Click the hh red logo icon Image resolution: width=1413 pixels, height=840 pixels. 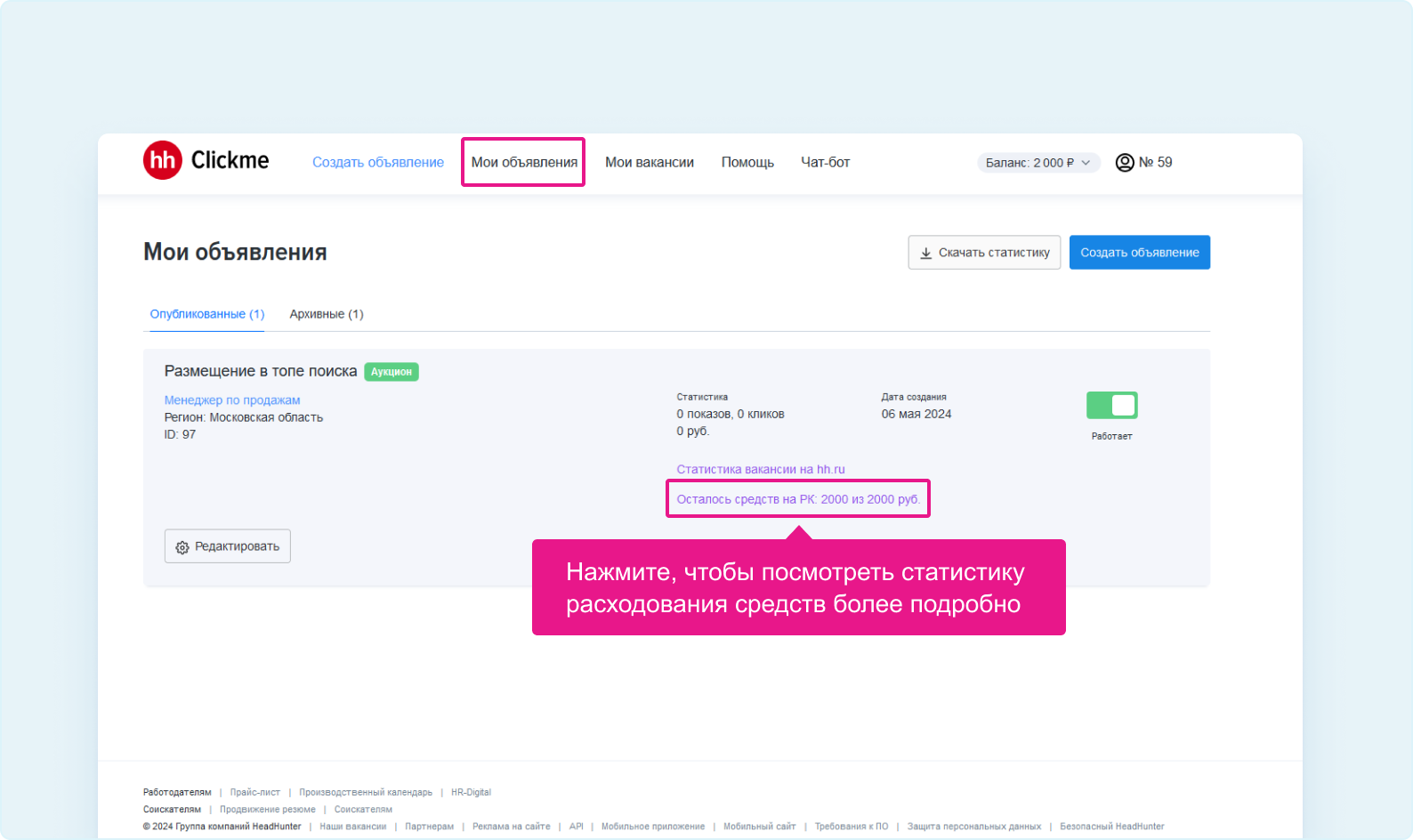(x=163, y=160)
